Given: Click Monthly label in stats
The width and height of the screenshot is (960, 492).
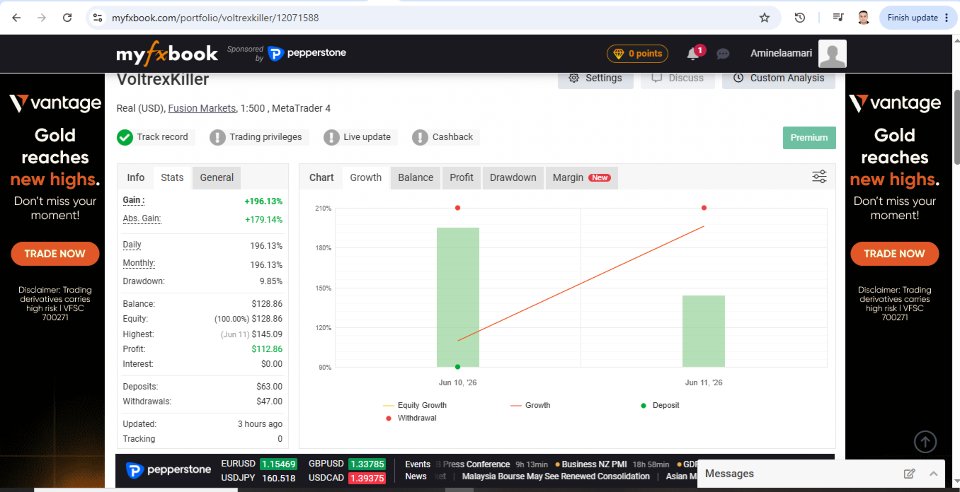Looking at the screenshot, I should point(138,264).
